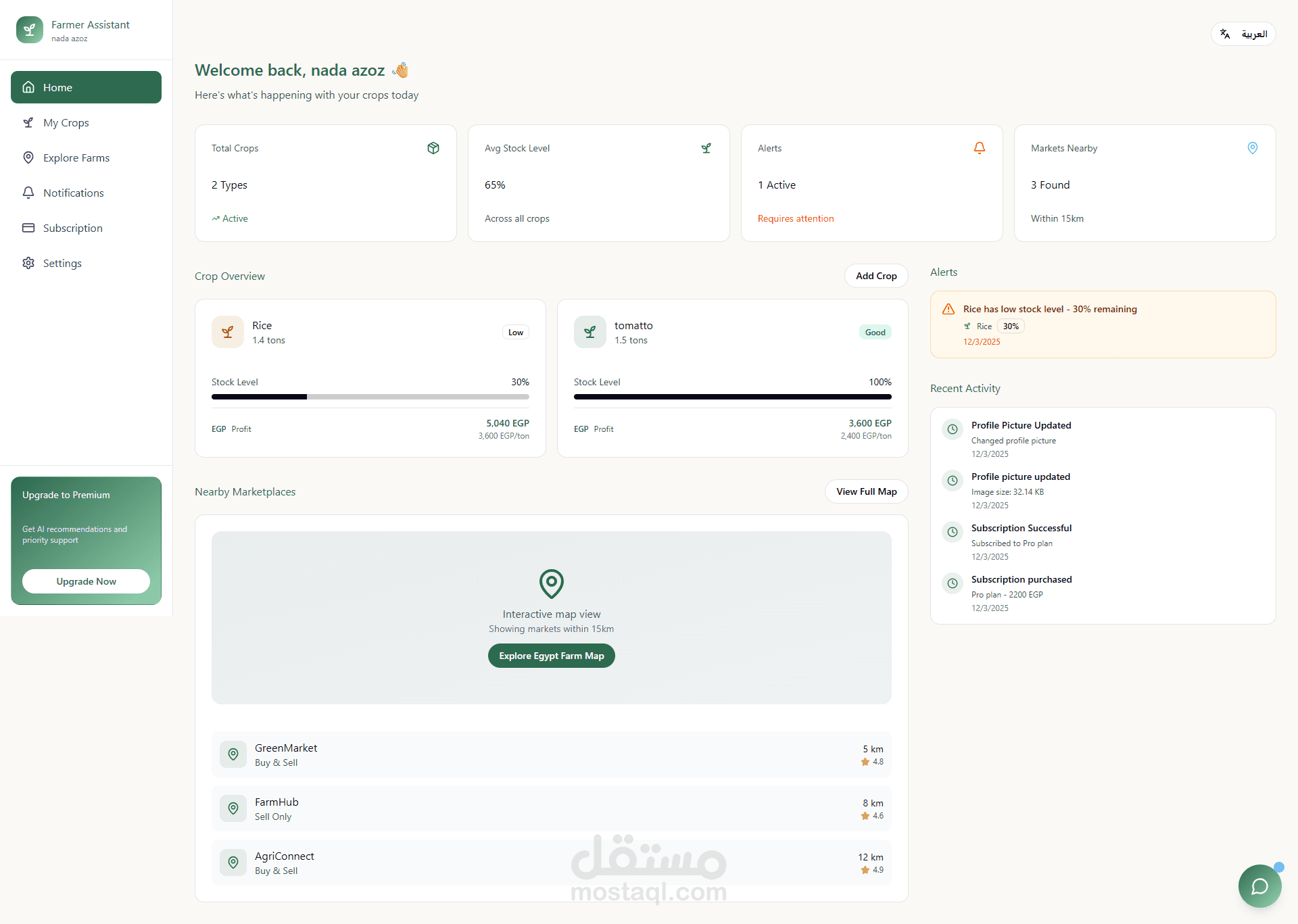Image resolution: width=1298 pixels, height=924 pixels.
Task: Click the Upgrade Now button
Action: (x=86, y=581)
